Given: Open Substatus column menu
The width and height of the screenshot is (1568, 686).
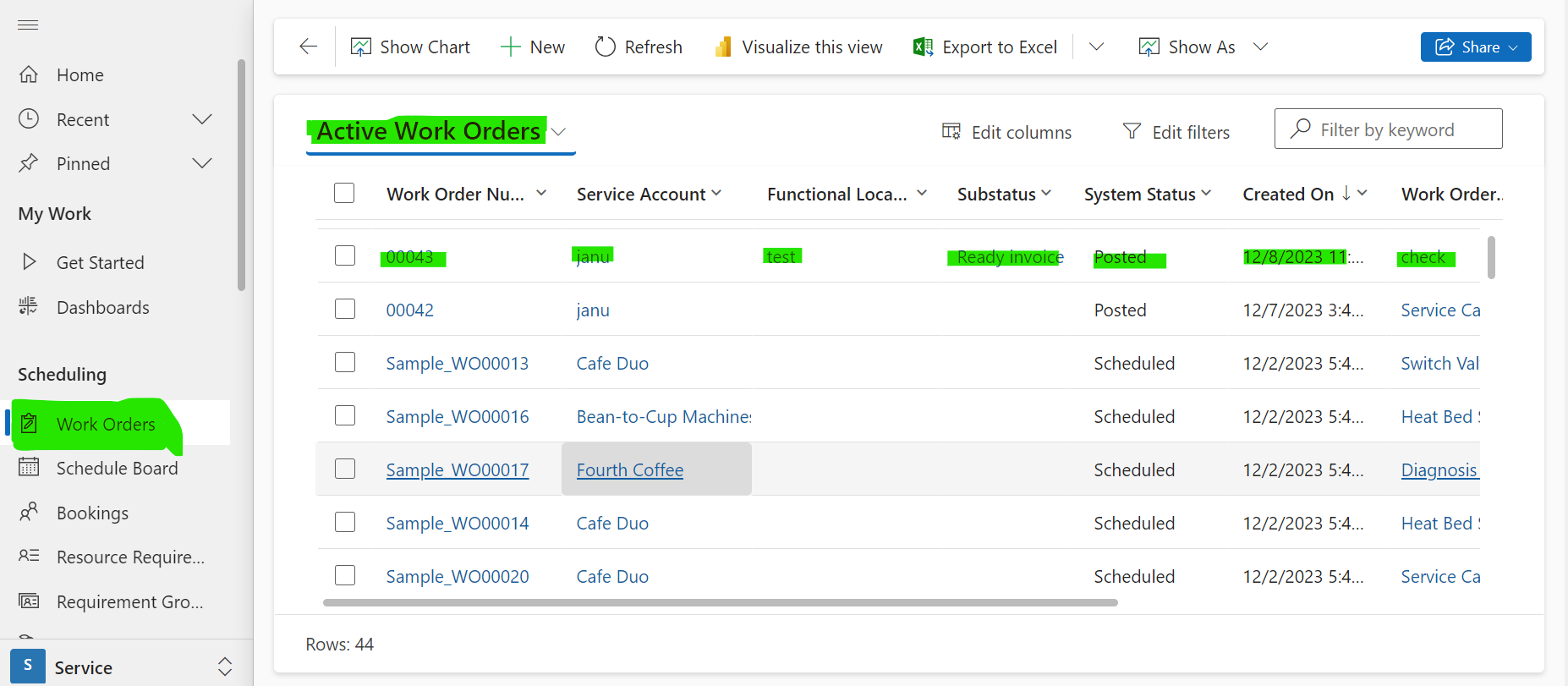Looking at the screenshot, I should [x=1046, y=194].
